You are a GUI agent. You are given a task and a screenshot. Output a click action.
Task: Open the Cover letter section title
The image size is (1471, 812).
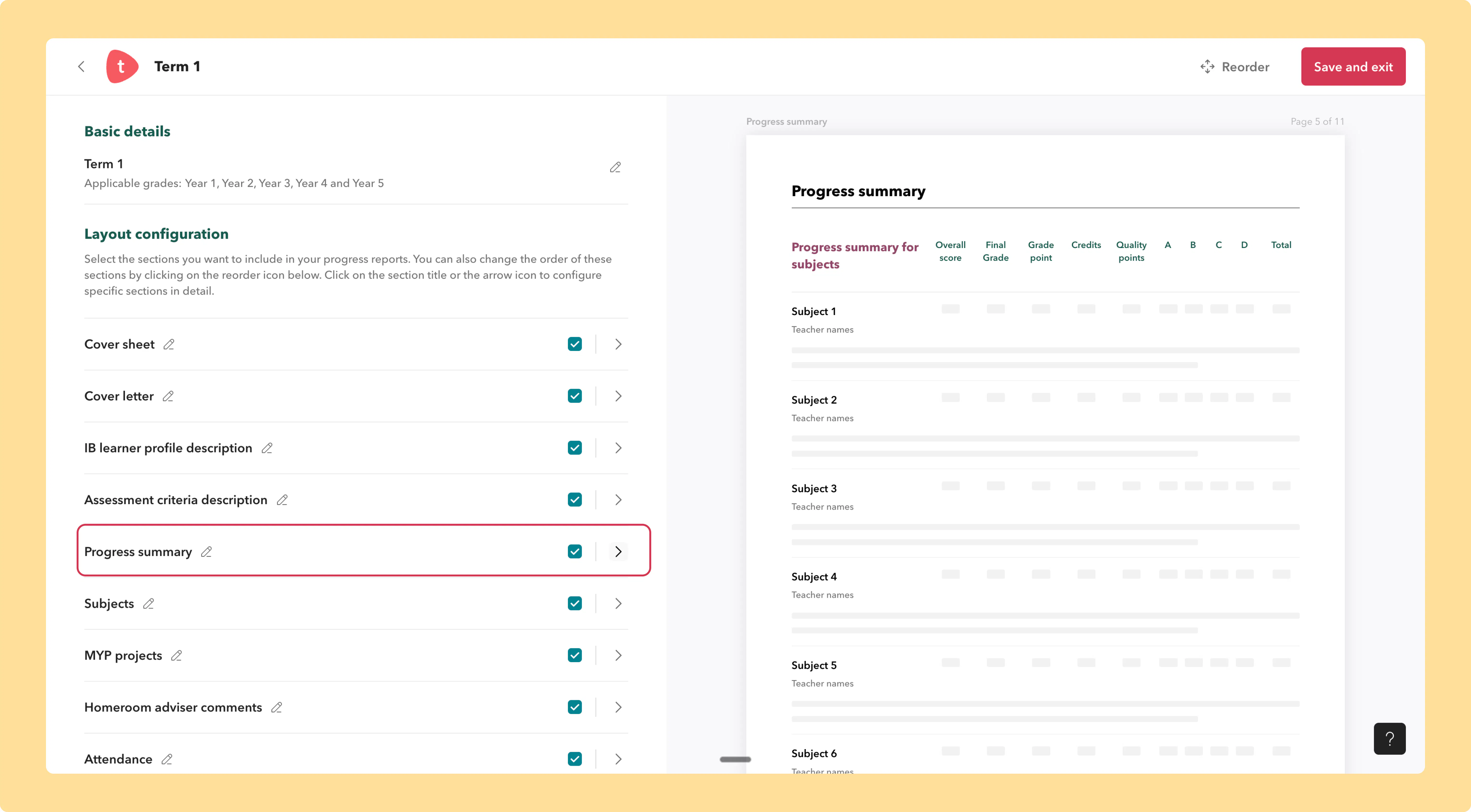pos(119,396)
